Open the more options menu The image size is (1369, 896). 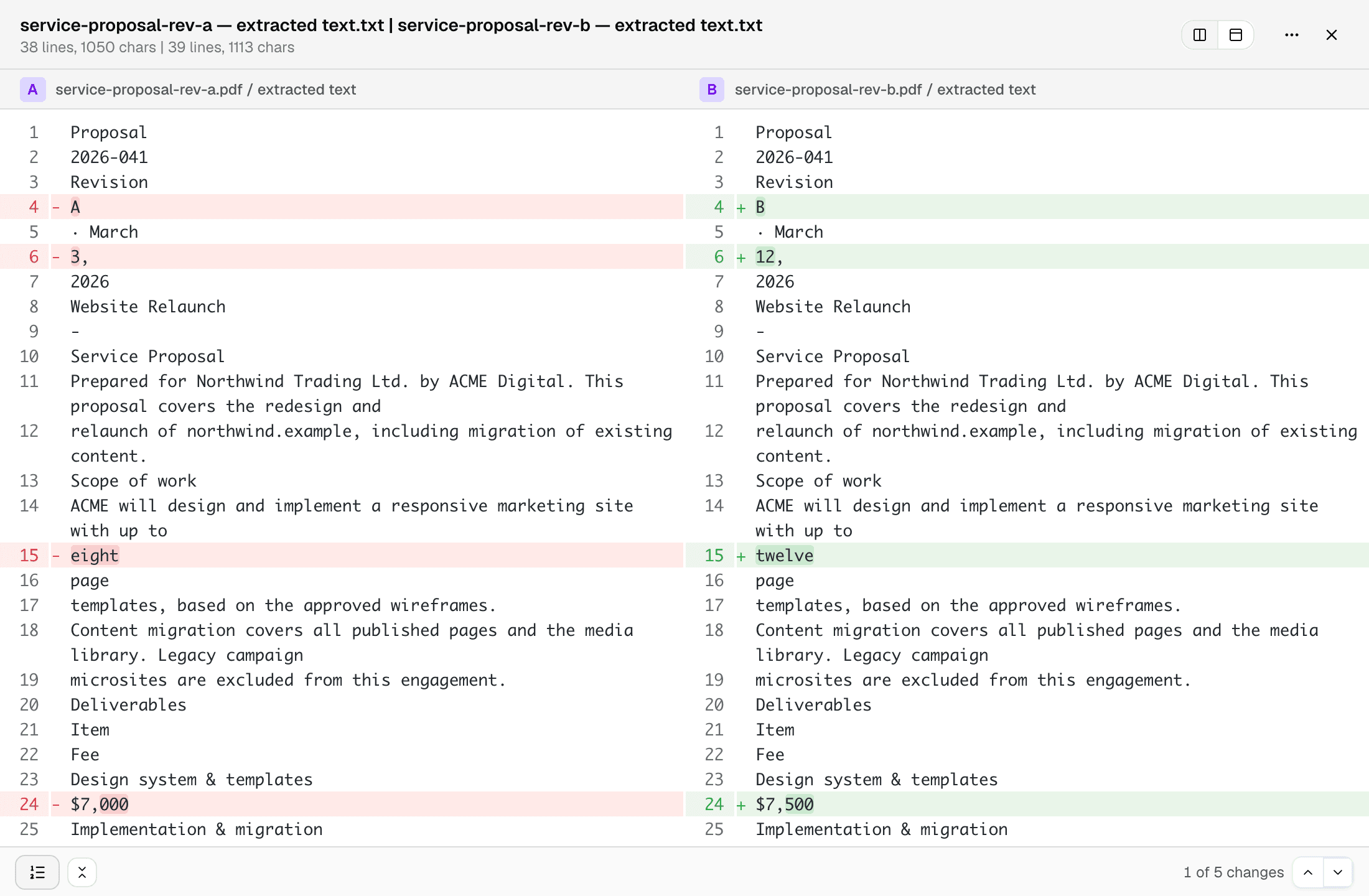[x=1292, y=35]
